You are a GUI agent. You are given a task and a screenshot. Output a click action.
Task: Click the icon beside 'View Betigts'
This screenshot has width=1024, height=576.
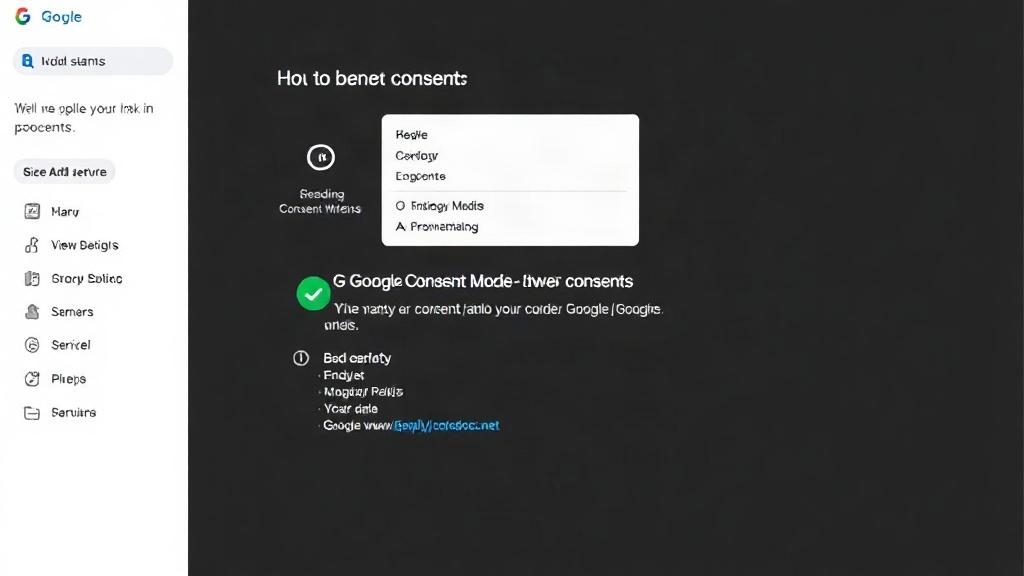pyautogui.click(x=32, y=245)
